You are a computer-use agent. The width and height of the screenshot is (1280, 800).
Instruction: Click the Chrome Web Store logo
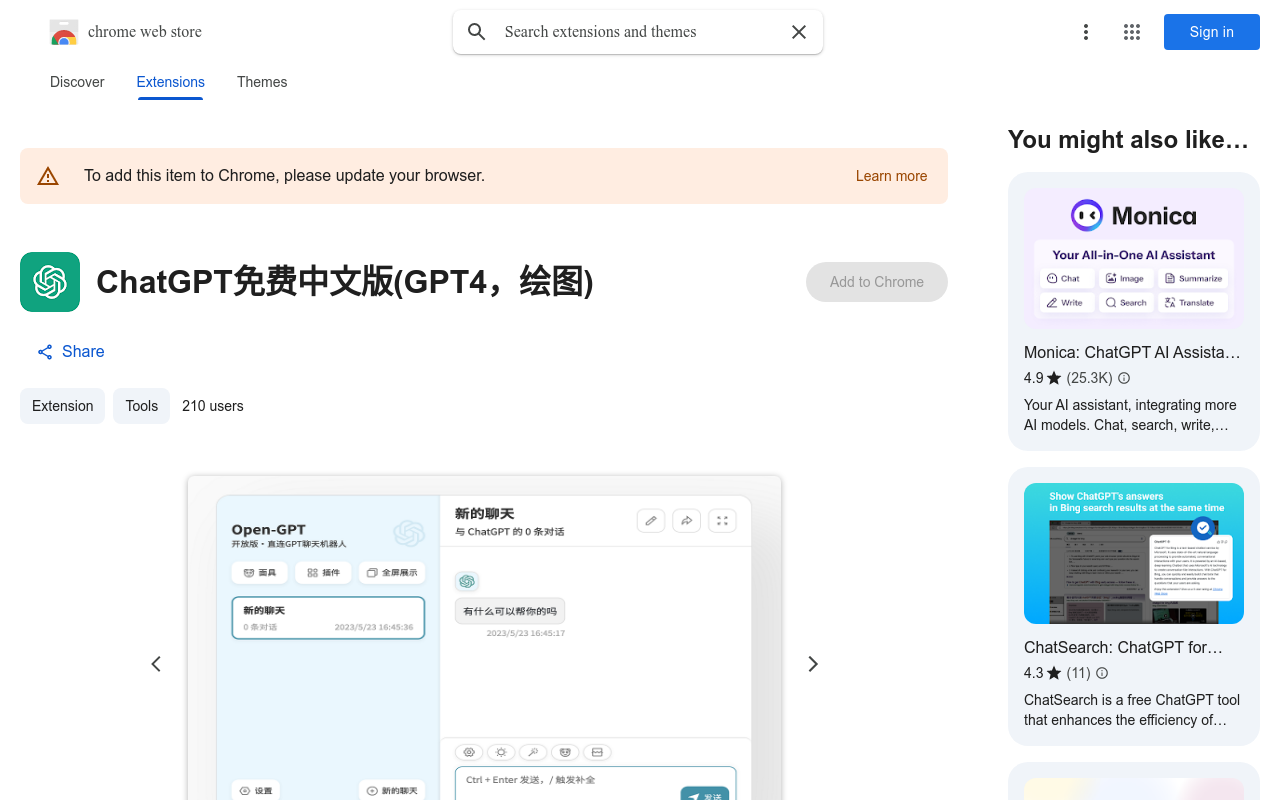pyautogui.click(x=63, y=31)
